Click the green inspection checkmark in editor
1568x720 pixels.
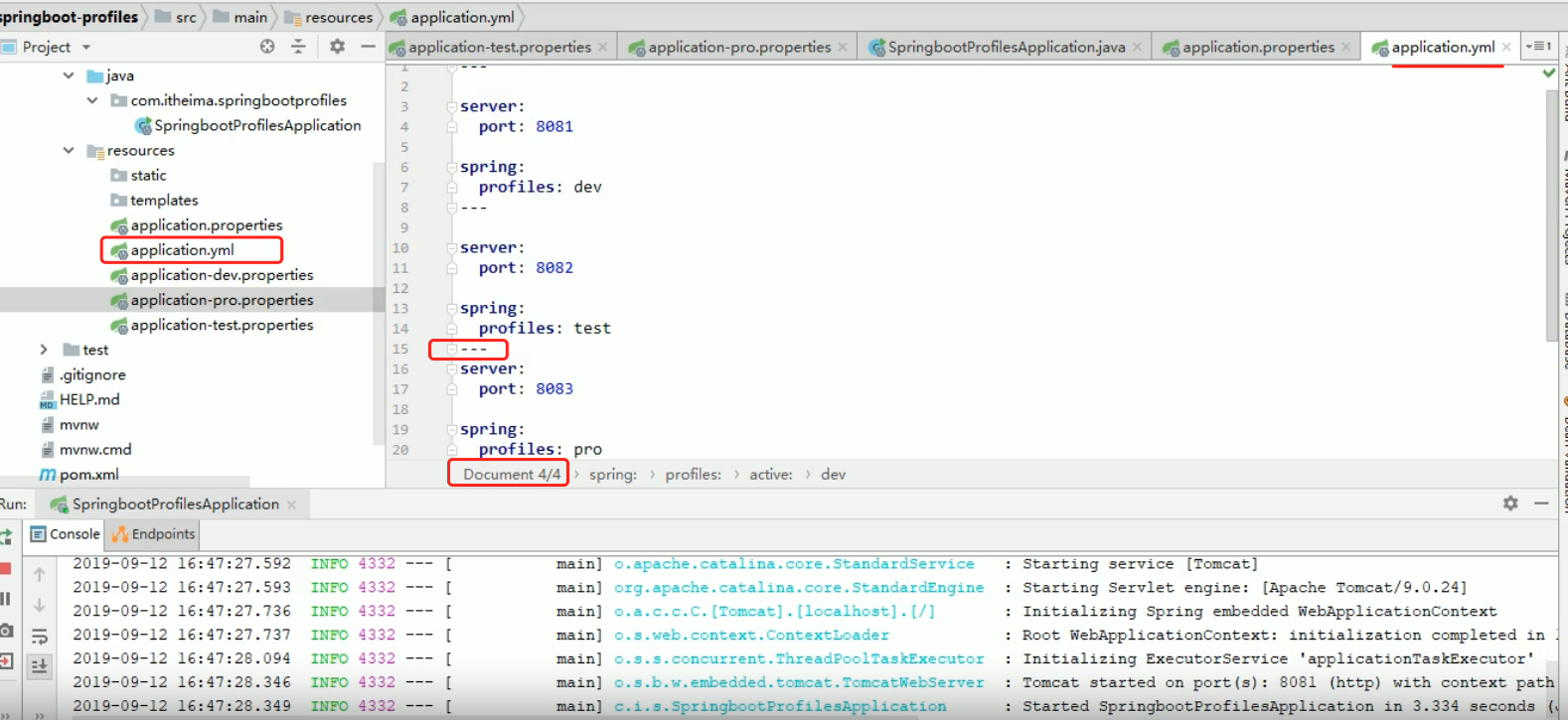pos(1548,73)
